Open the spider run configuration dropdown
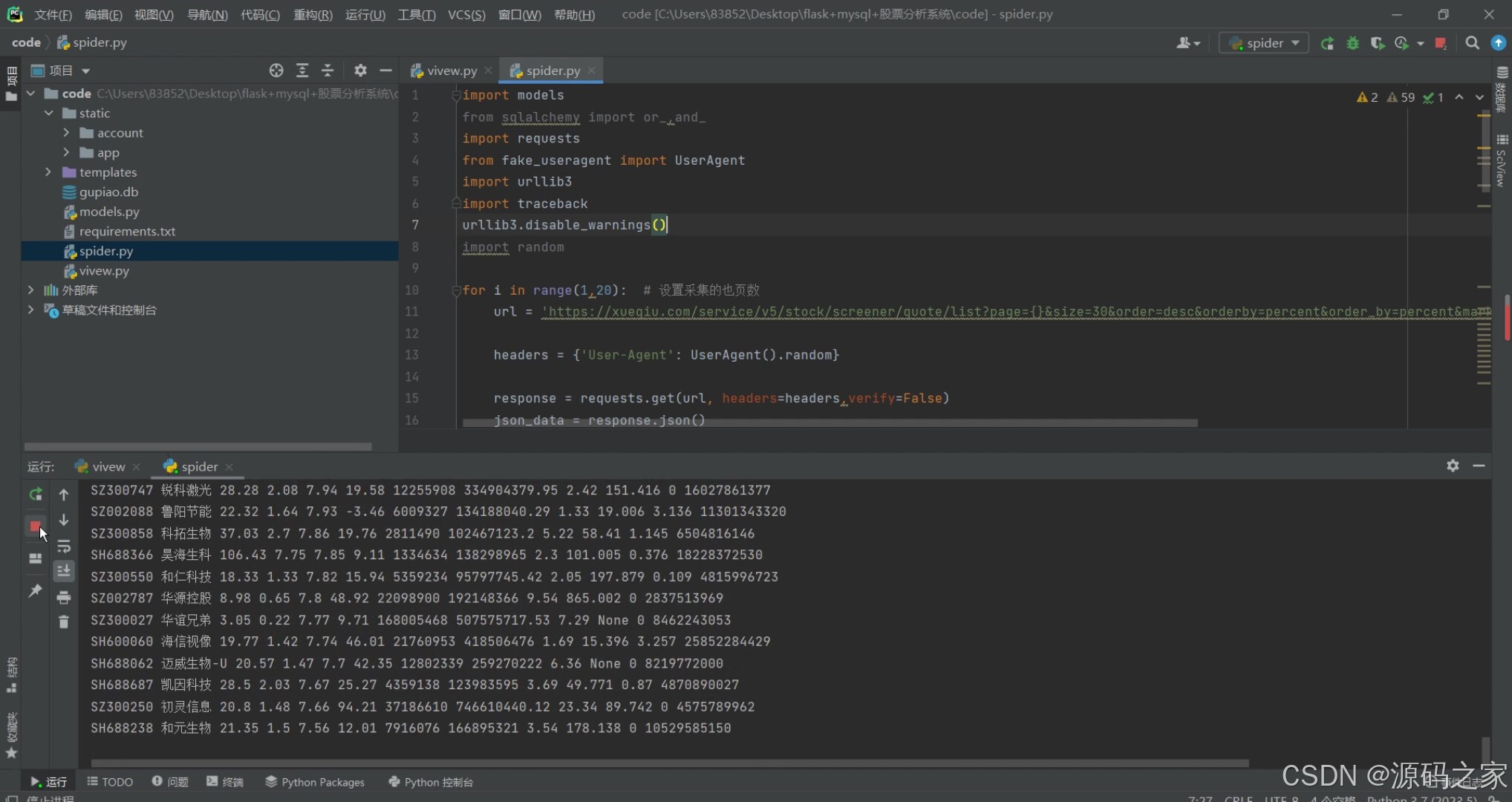1512x802 pixels. tap(1264, 43)
